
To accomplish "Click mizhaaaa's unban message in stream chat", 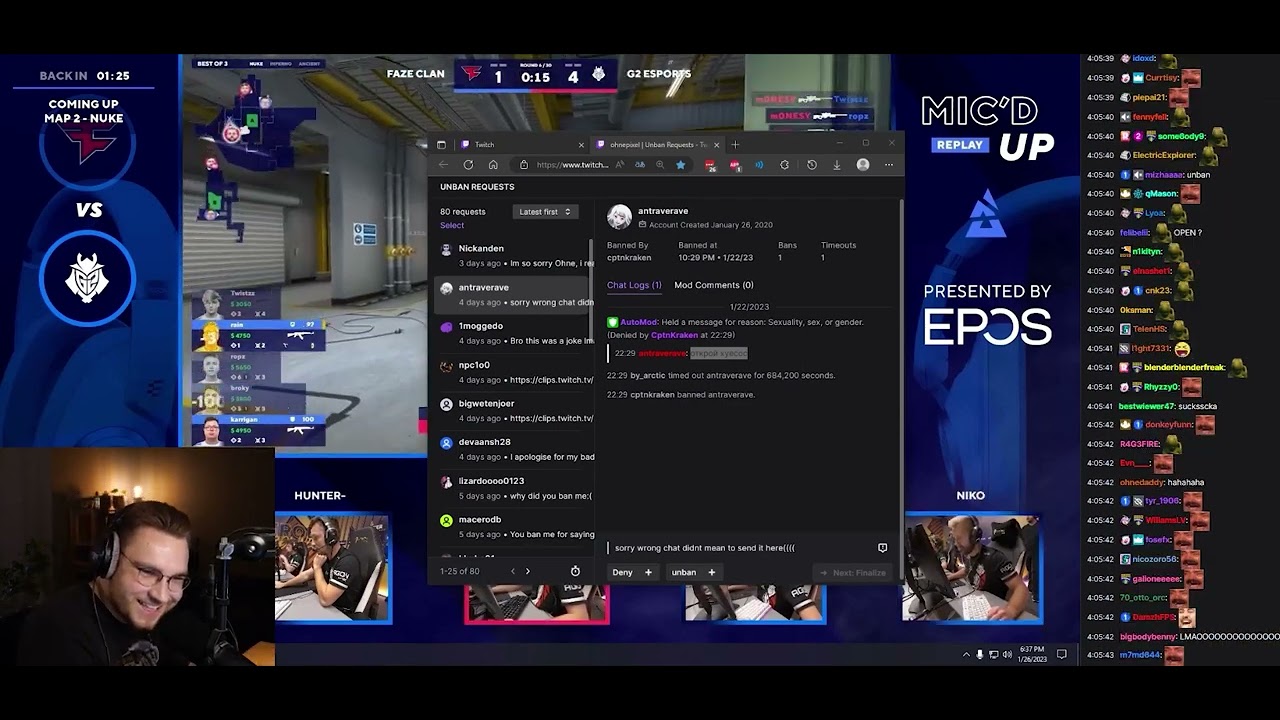I will click(x=1198, y=175).
